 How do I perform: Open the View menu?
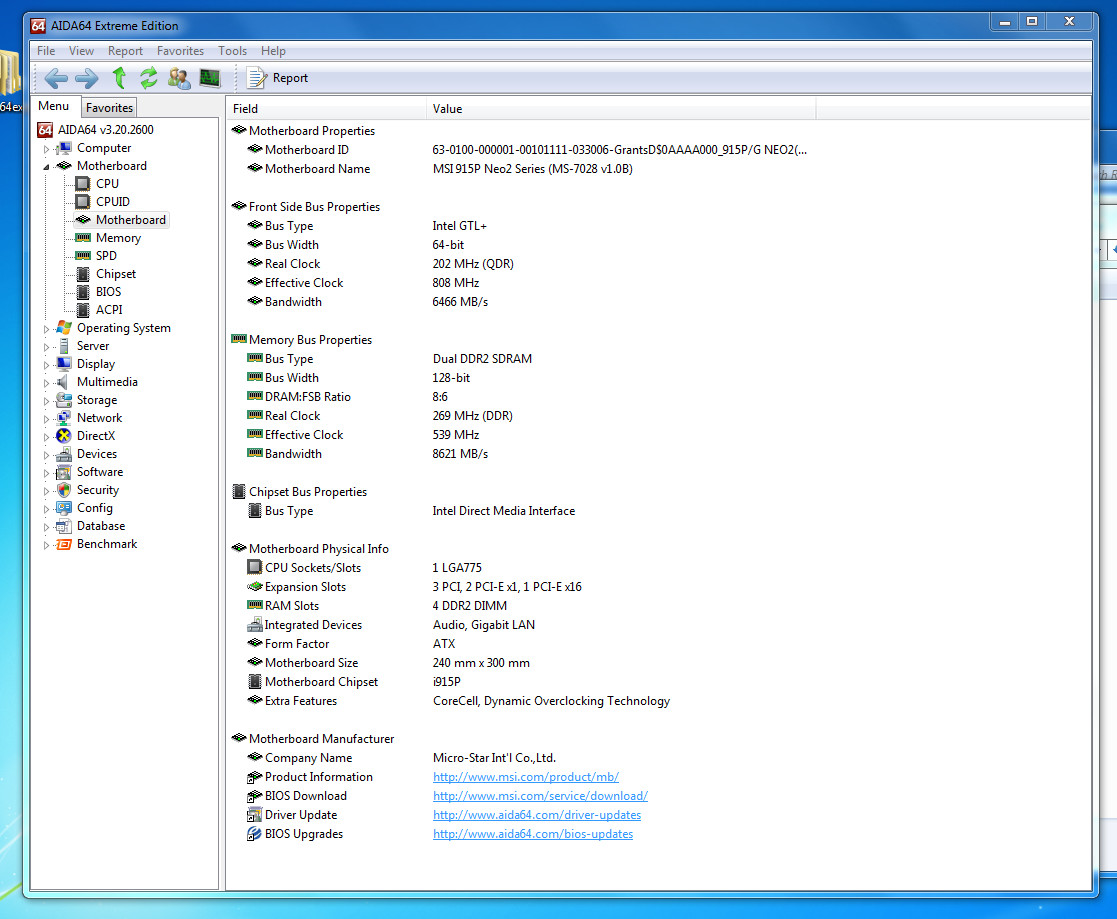[x=82, y=51]
